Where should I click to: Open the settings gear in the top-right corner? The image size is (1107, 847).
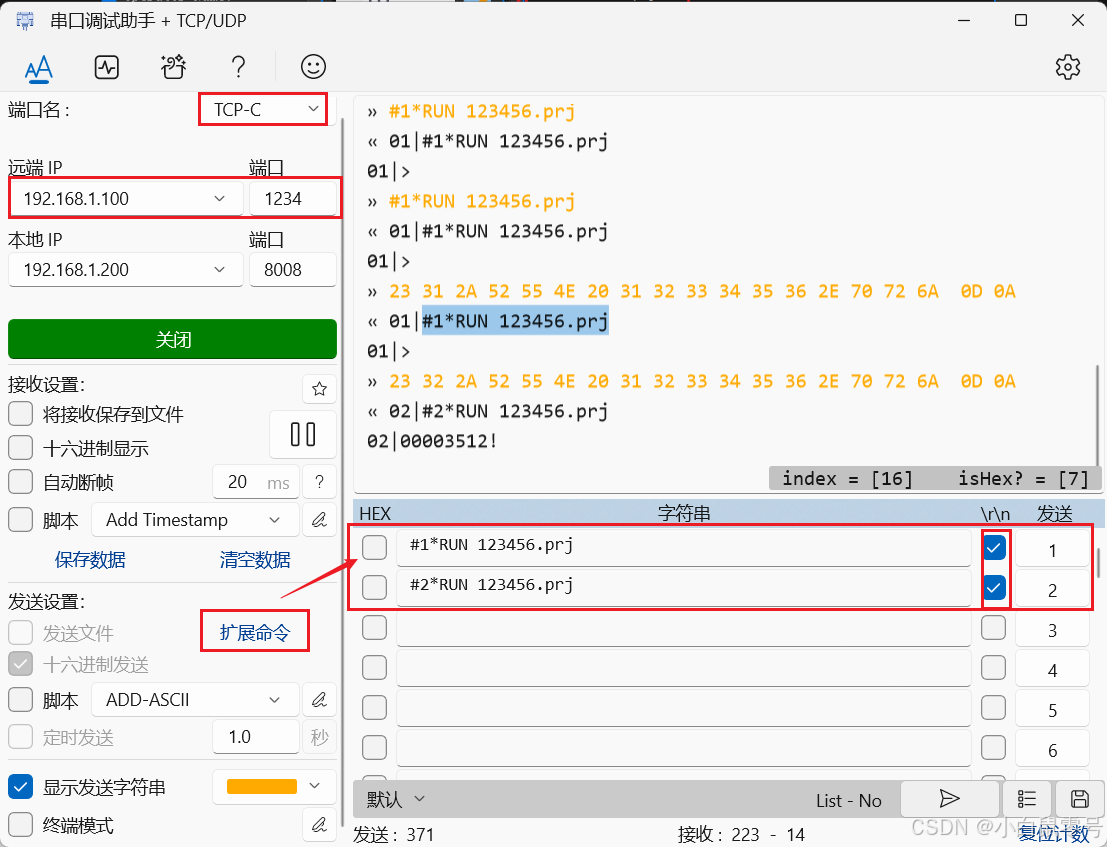(x=1068, y=67)
